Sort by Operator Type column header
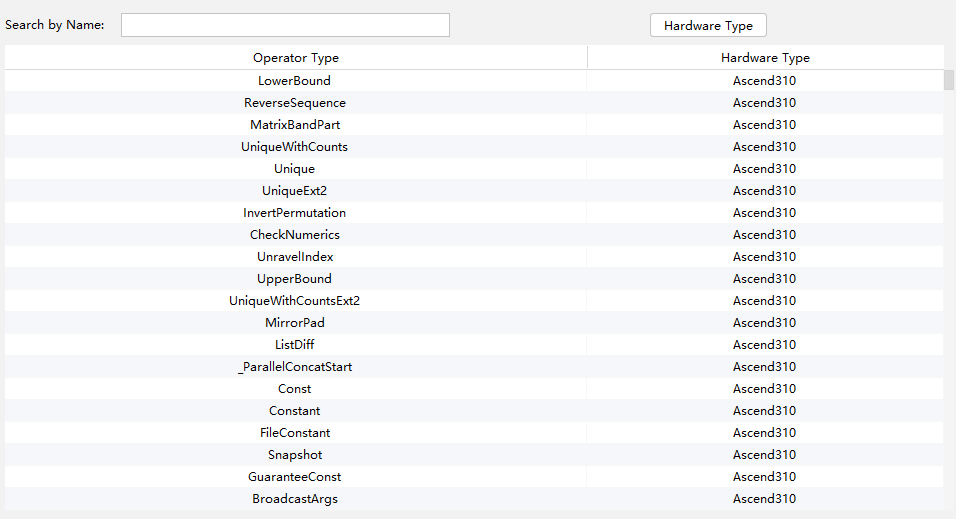 [296, 58]
